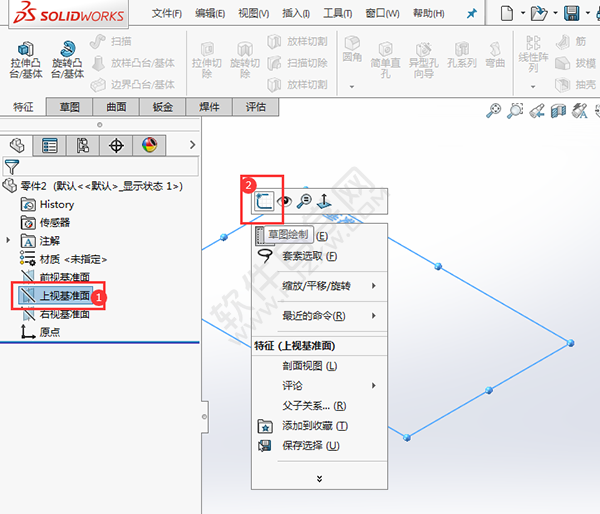Click Zoom to Selection in context toolbar
Viewport: 600px width, 514px height.
click(x=304, y=201)
